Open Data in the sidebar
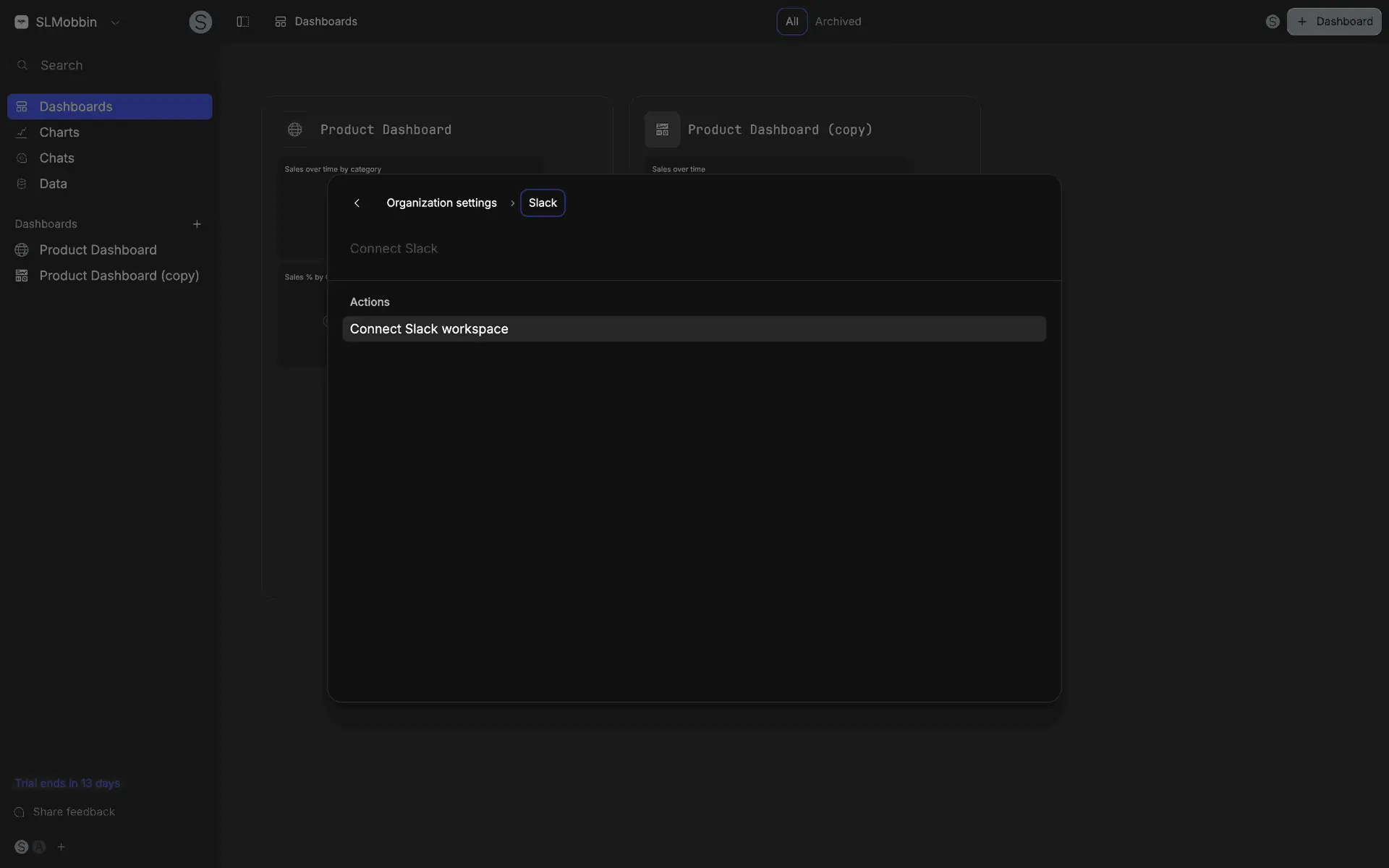Screen dimensions: 1389x868 tap(53, 184)
